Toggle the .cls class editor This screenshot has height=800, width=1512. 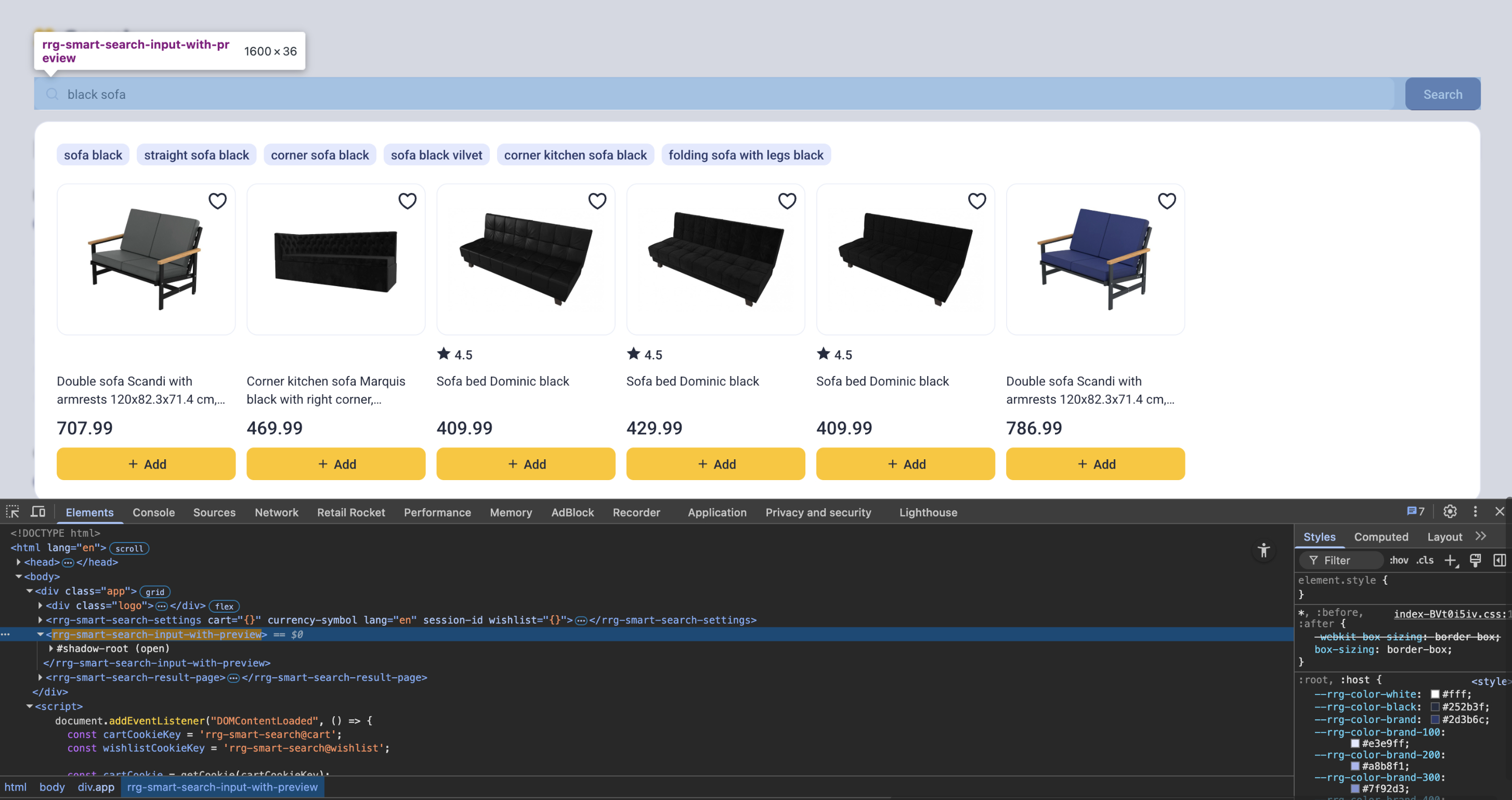pos(1425,560)
